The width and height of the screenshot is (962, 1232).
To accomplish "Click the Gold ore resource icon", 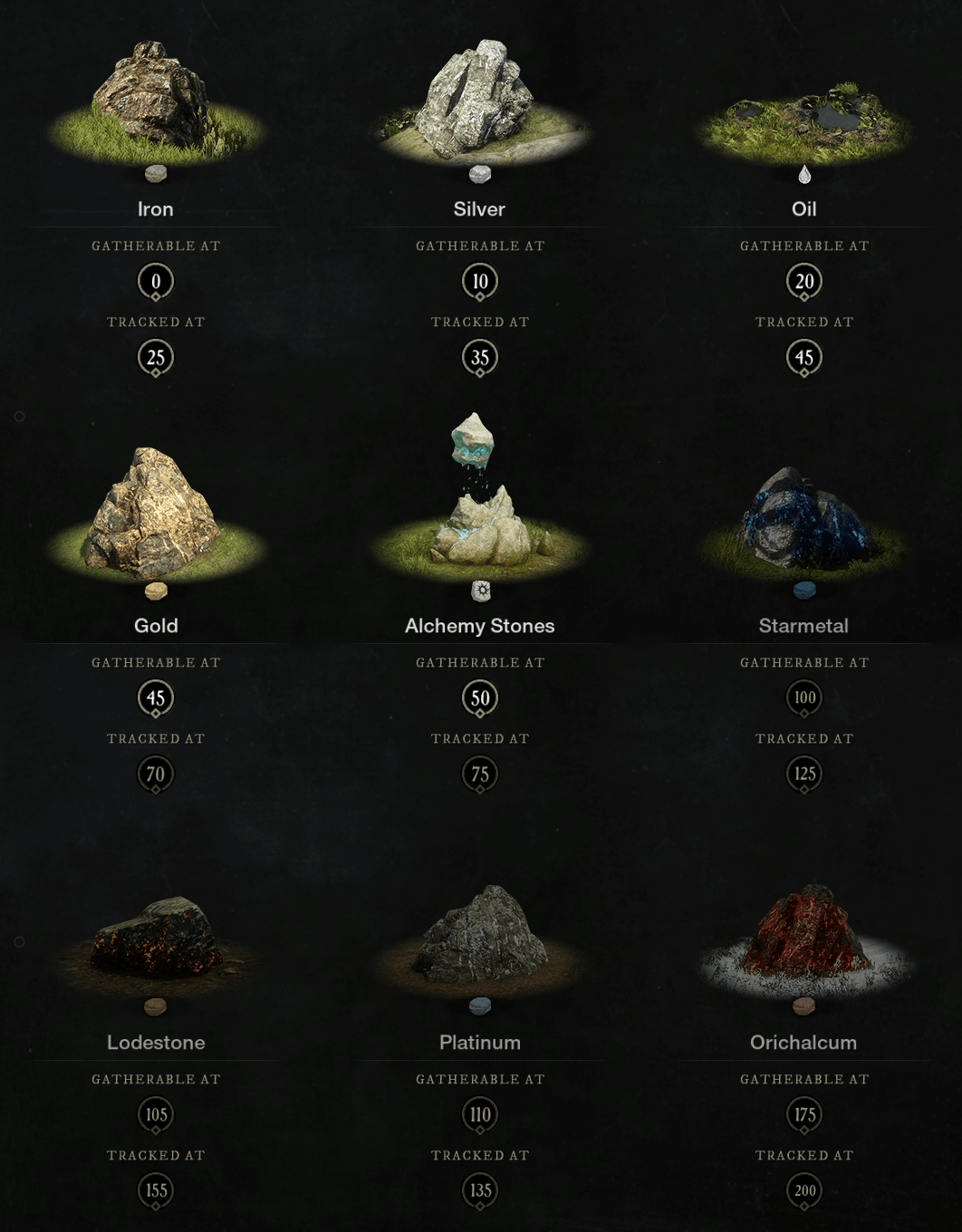I will pyautogui.click(x=156, y=592).
